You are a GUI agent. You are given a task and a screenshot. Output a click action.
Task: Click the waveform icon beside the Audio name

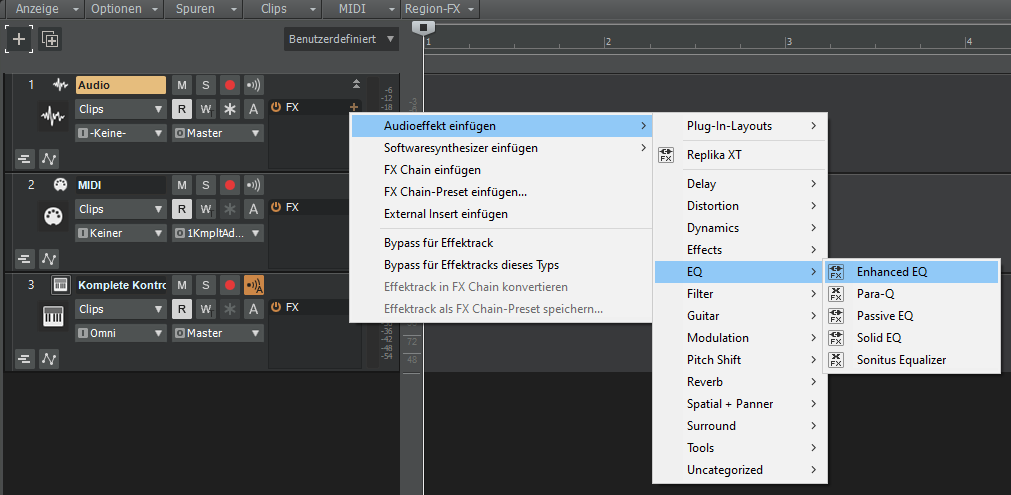tap(61, 85)
